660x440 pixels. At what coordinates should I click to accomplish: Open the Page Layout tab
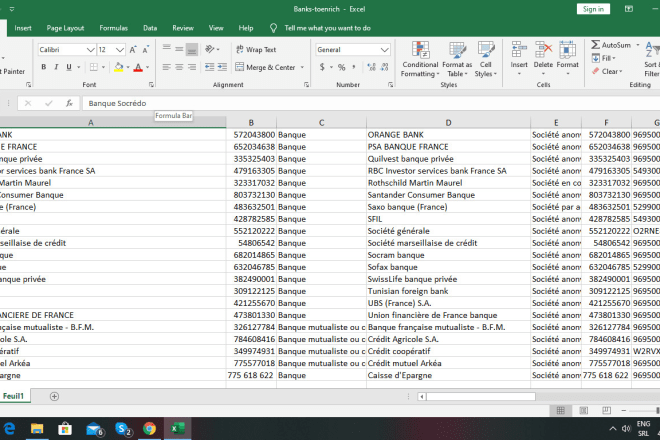point(65,28)
